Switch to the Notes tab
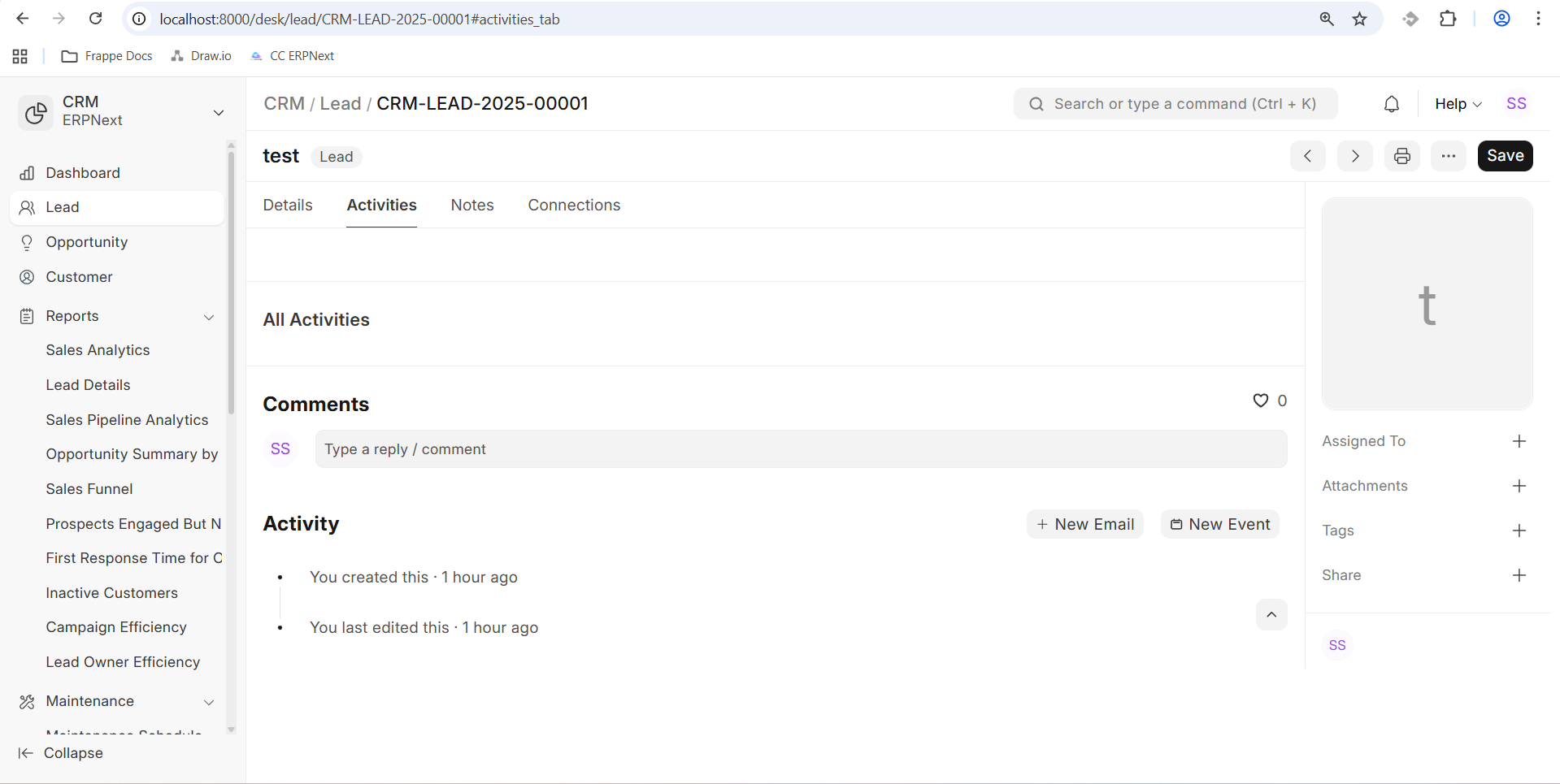This screenshot has width=1560, height=784. [x=471, y=206]
